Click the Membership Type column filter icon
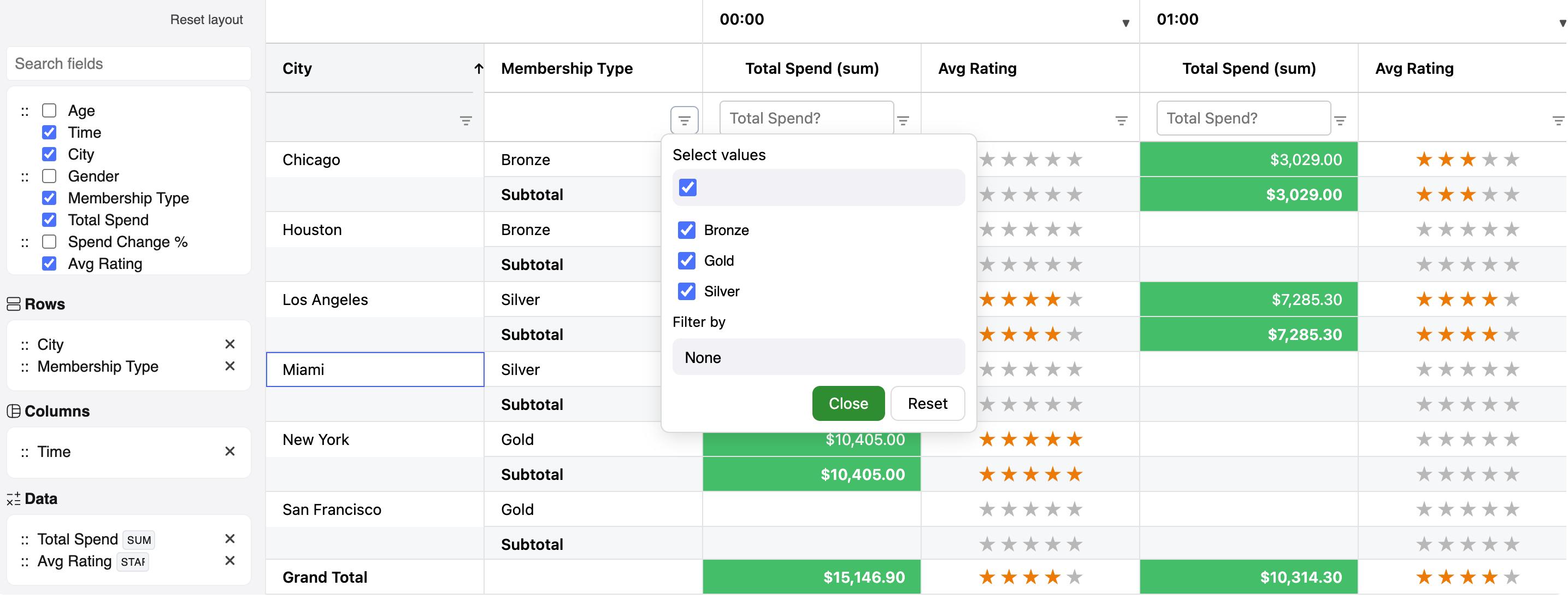Image resolution: width=1568 pixels, height=598 pixels. (x=684, y=120)
